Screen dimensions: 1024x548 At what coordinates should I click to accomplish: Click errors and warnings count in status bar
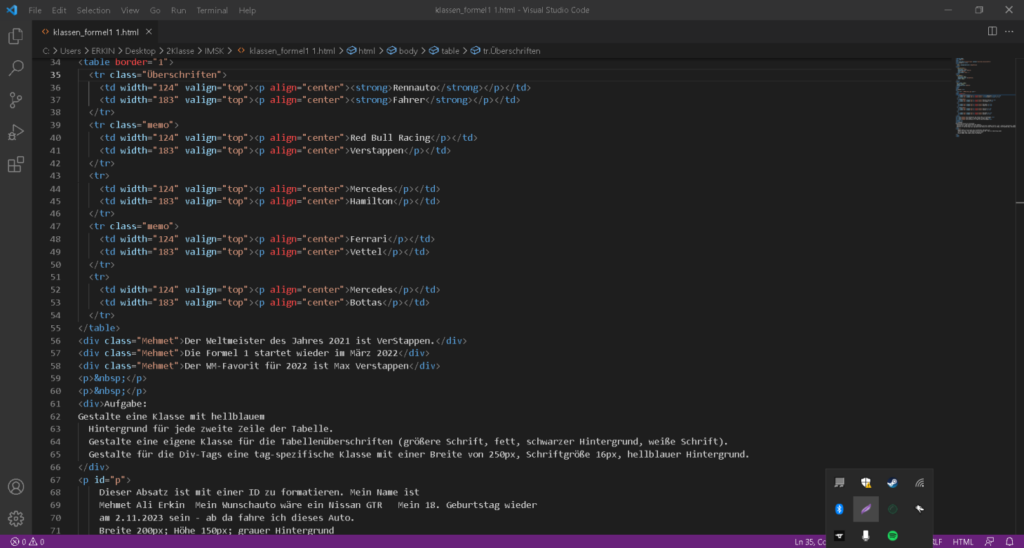pos(27,541)
